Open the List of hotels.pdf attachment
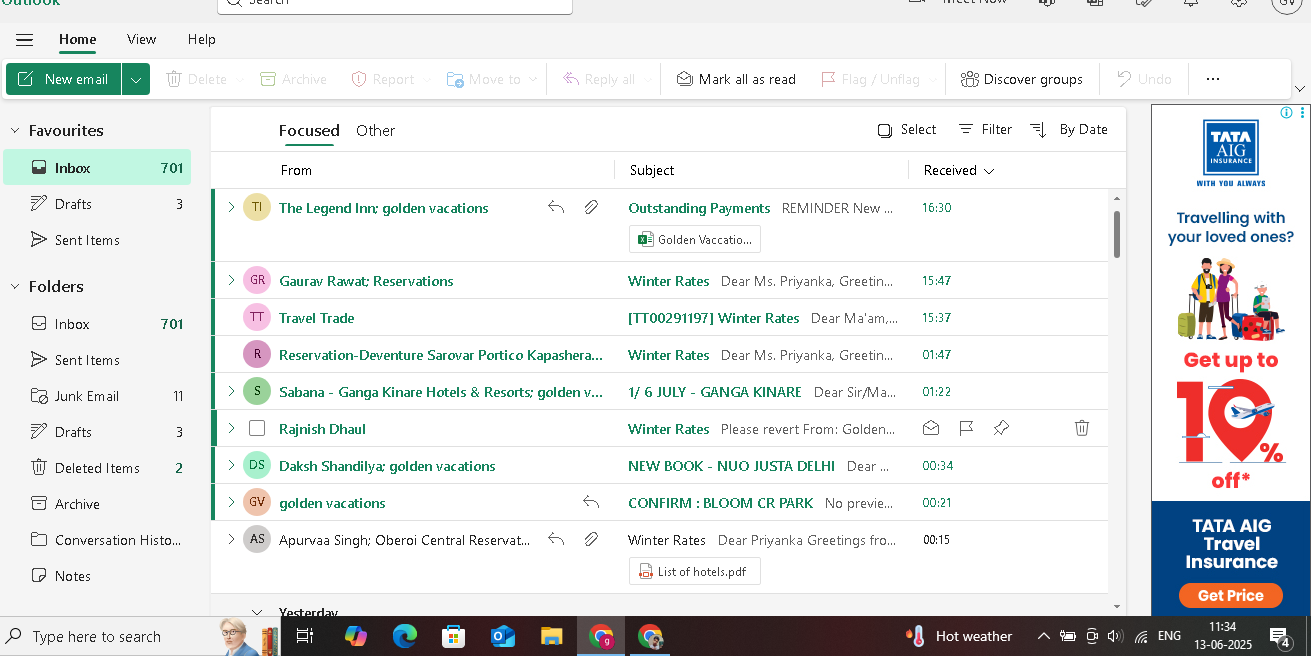1315x656 pixels. [x=695, y=572]
